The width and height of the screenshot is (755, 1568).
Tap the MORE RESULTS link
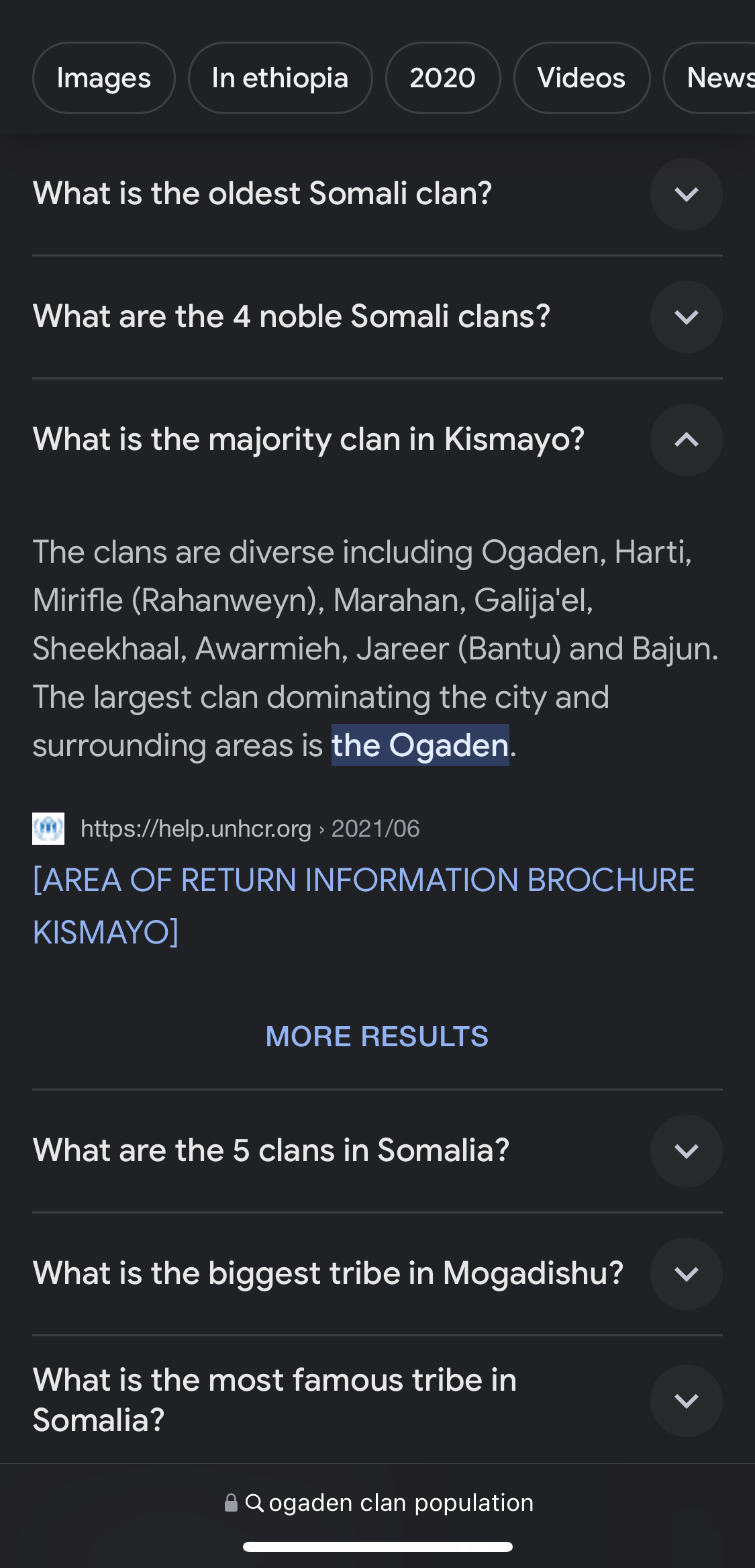click(x=377, y=1036)
